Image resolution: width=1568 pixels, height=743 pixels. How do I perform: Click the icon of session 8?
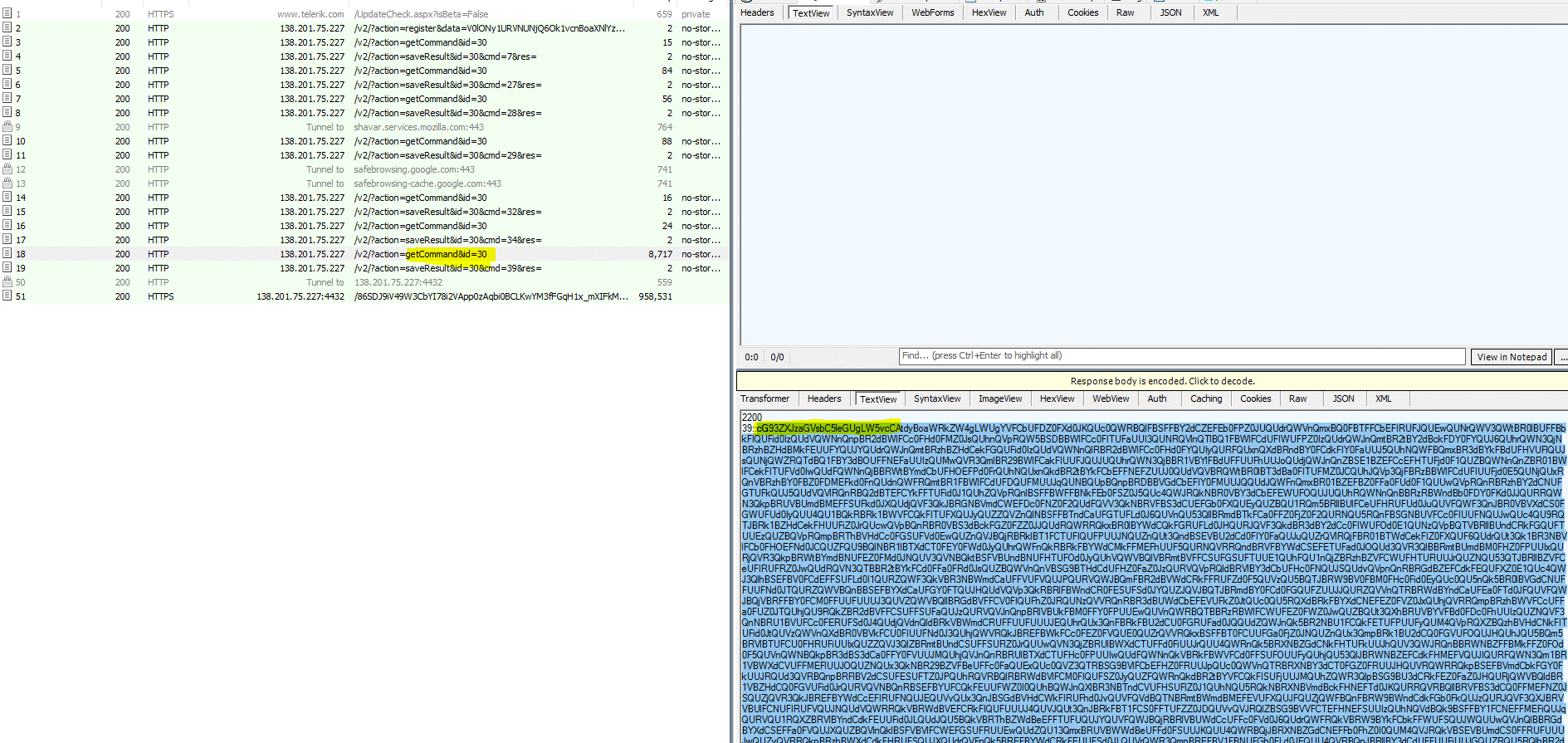[x=7, y=113]
